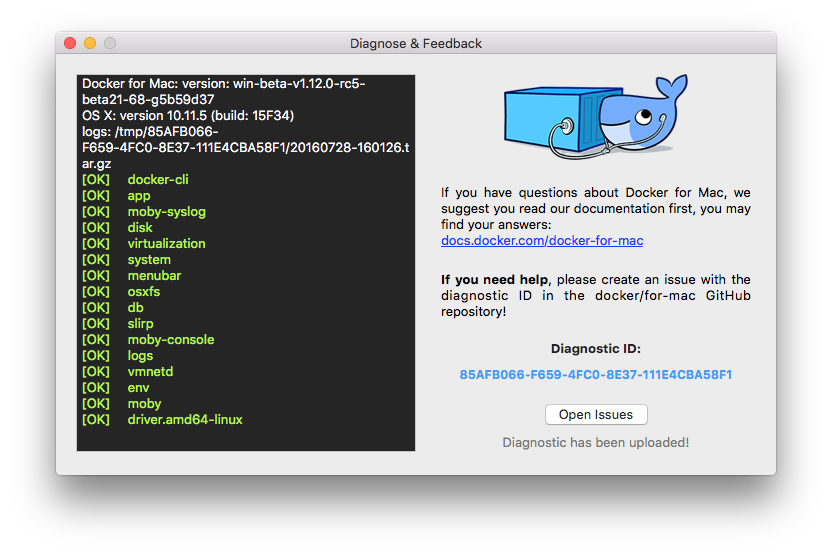832x555 pixels.
Task: Click the Diagnostic ID label
Action: 596,349
